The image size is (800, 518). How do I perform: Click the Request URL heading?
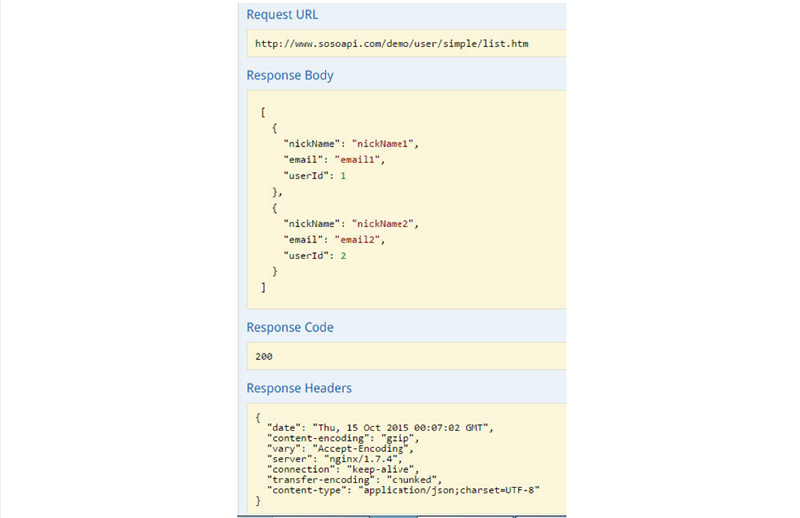click(x=283, y=15)
